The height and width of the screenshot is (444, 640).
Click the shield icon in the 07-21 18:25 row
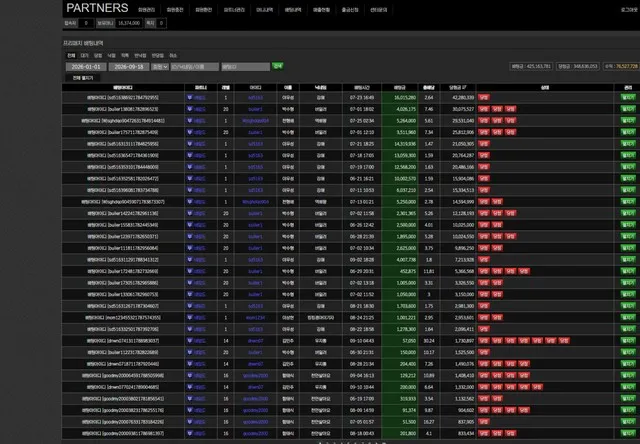tap(190, 144)
